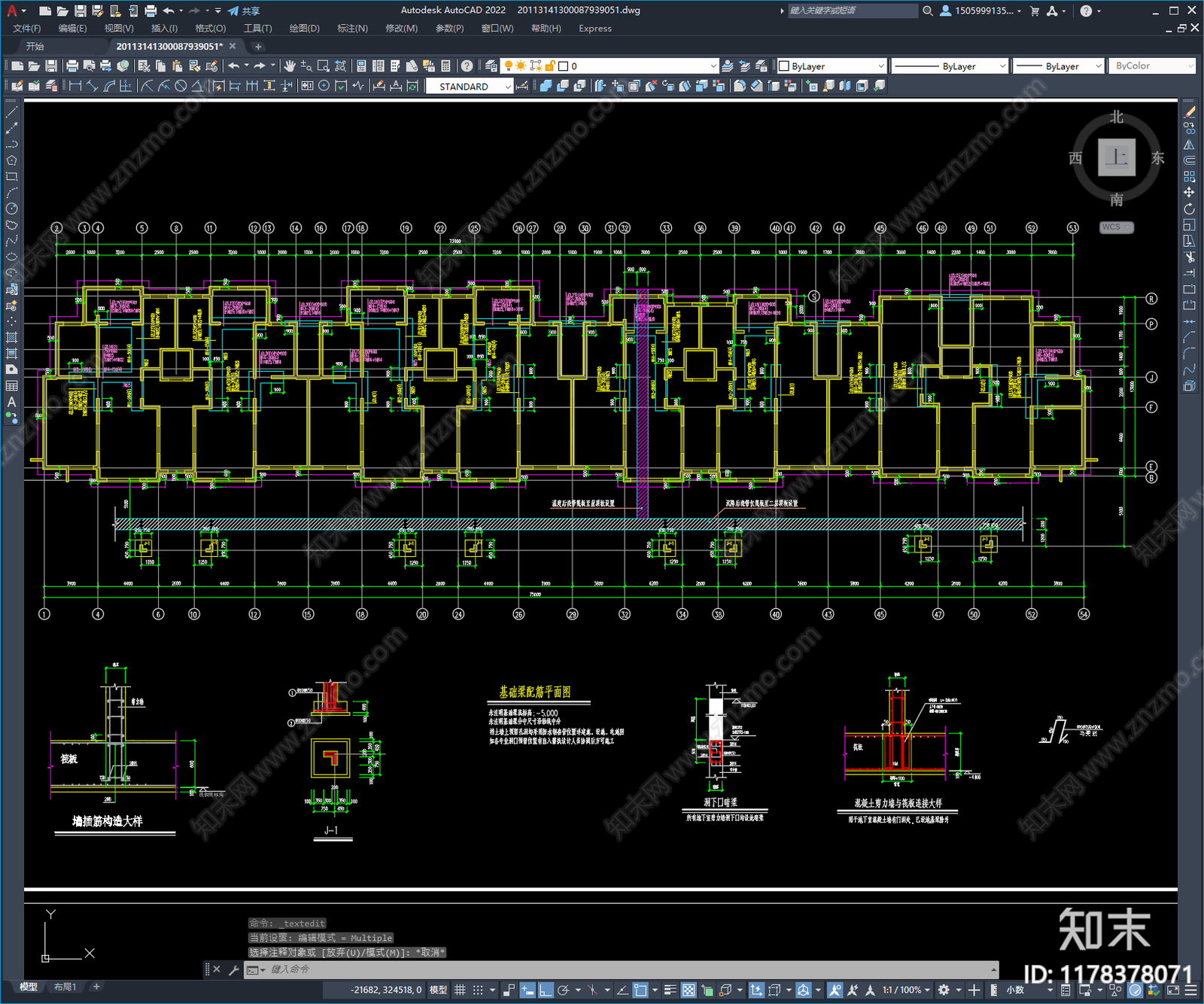Toggle grid display in status bar
1204x1004 pixels.
pos(460,990)
